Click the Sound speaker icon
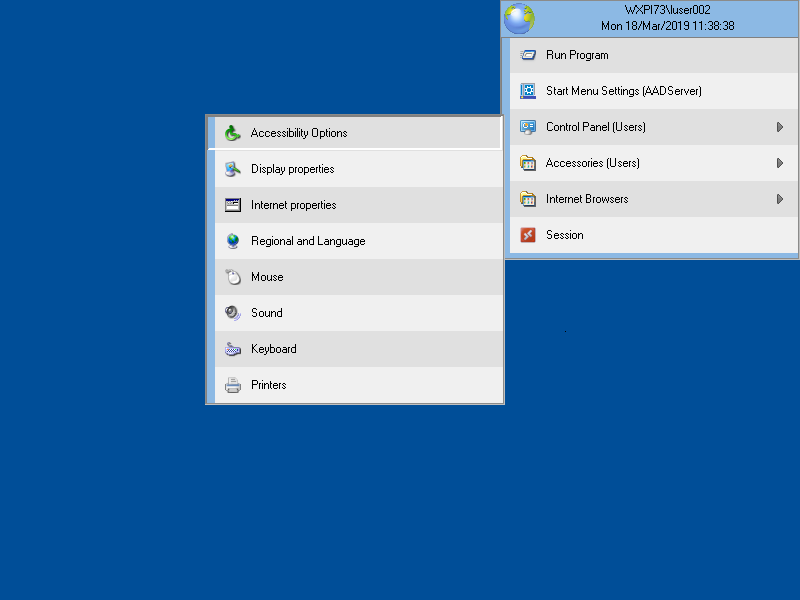 233,313
